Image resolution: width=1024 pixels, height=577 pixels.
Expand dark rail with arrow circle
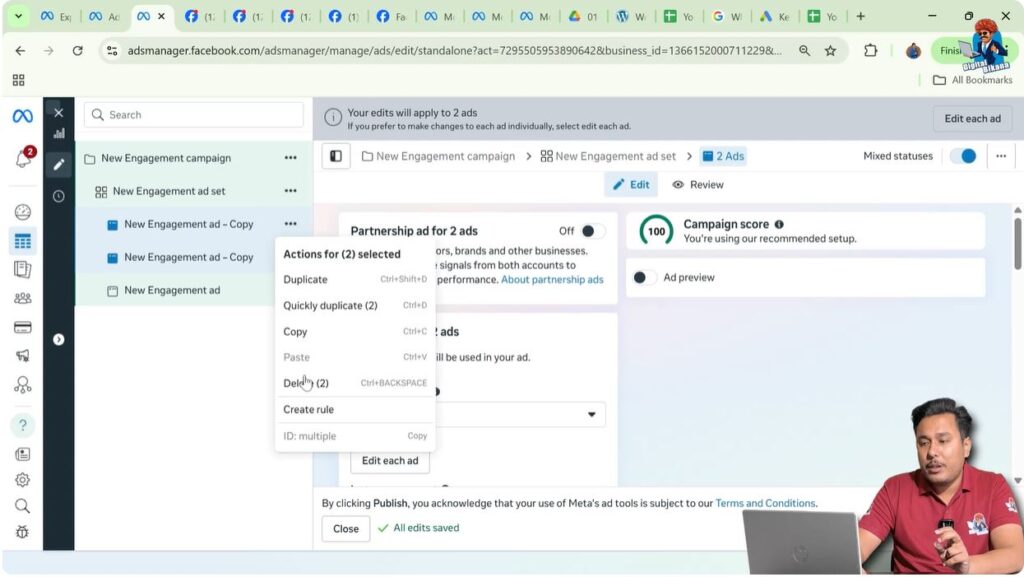59,339
